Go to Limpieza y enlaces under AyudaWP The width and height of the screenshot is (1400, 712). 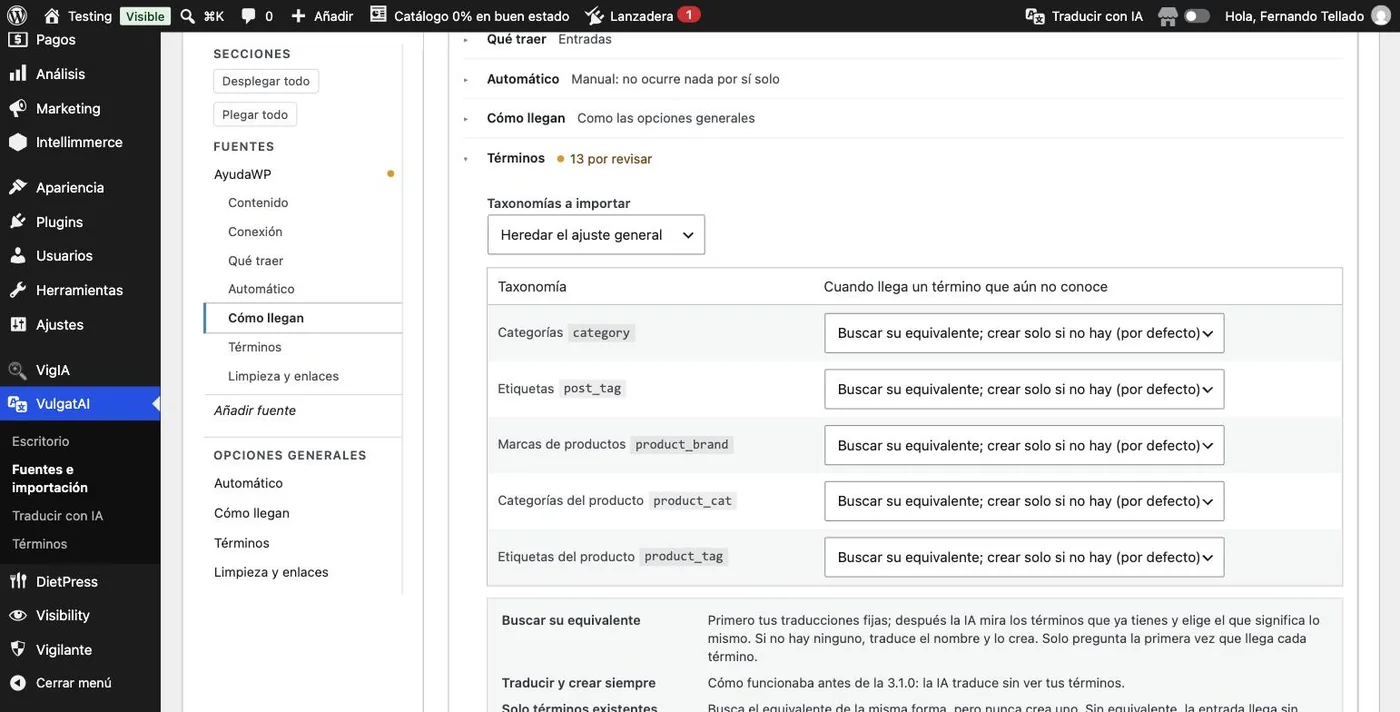283,376
